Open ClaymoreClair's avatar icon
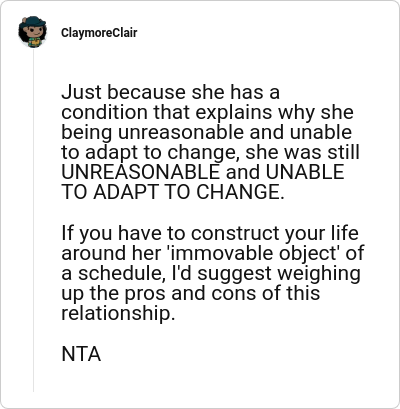The height and width of the screenshot is (409, 400). tap(32, 32)
